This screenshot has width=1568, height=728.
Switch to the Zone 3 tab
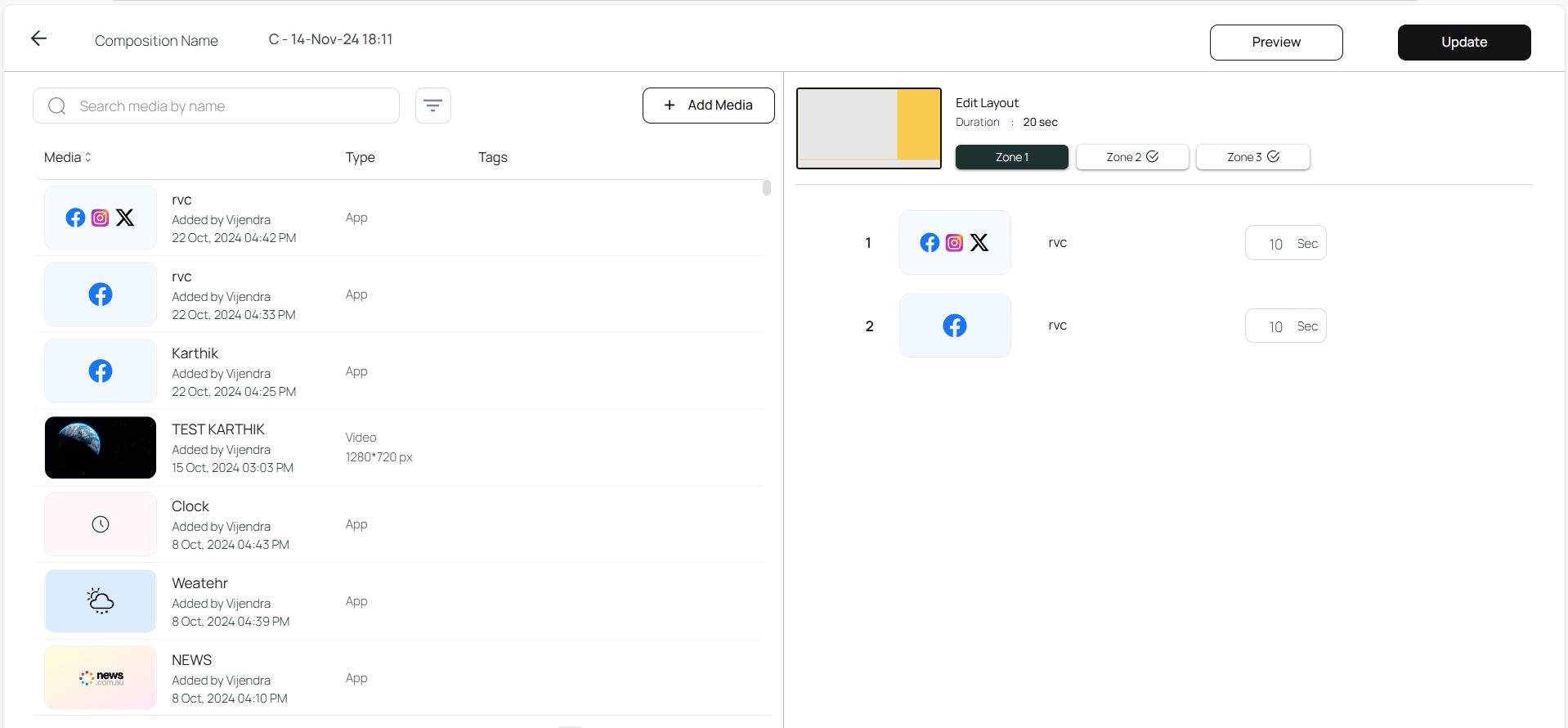1252,157
